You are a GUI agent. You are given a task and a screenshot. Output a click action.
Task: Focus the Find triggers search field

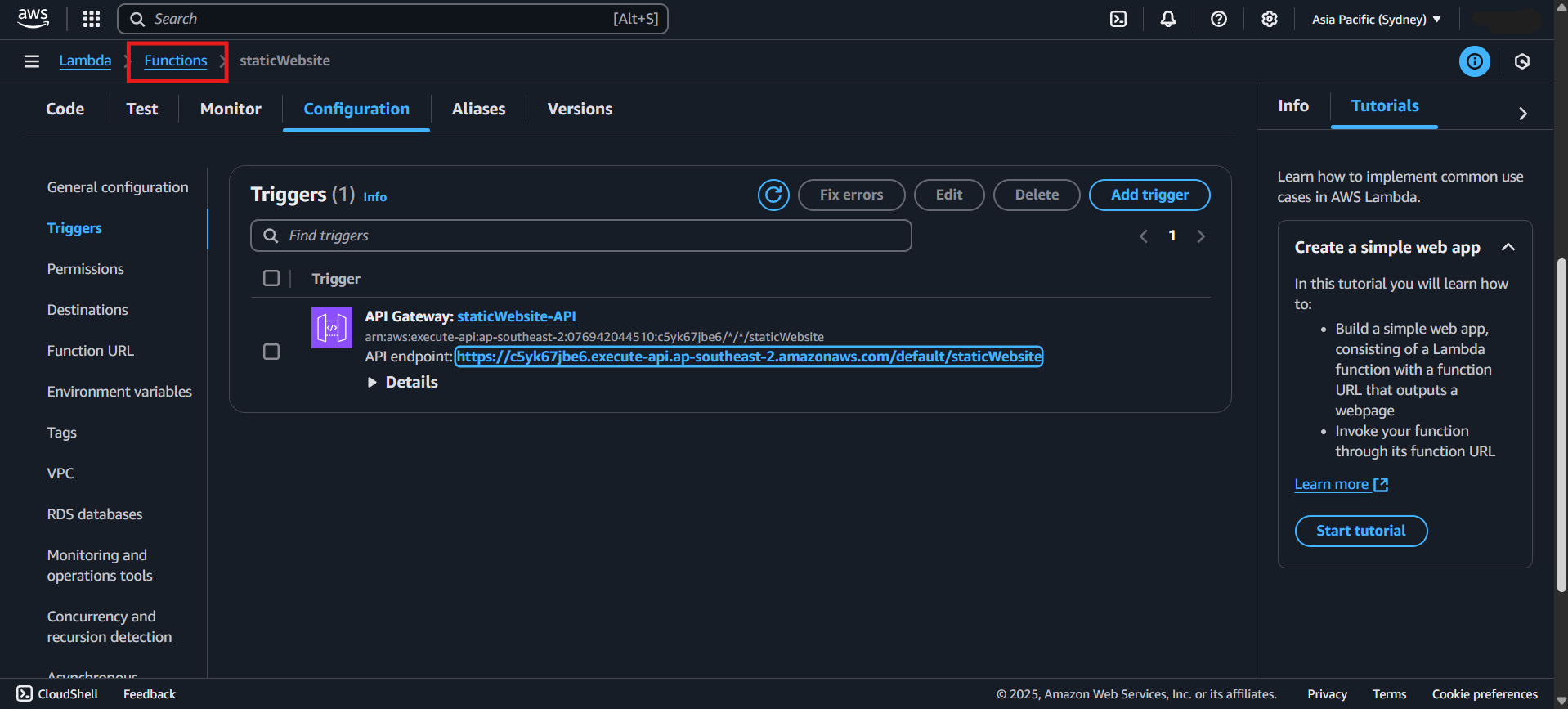580,236
